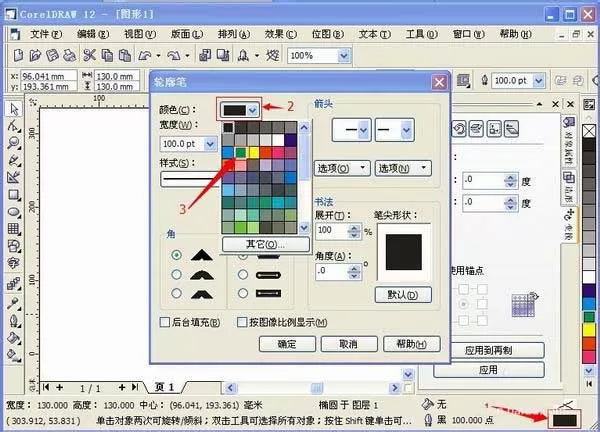Expand the 选项(N) arrow options menu
The height and width of the screenshot is (432, 600).
point(403,168)
